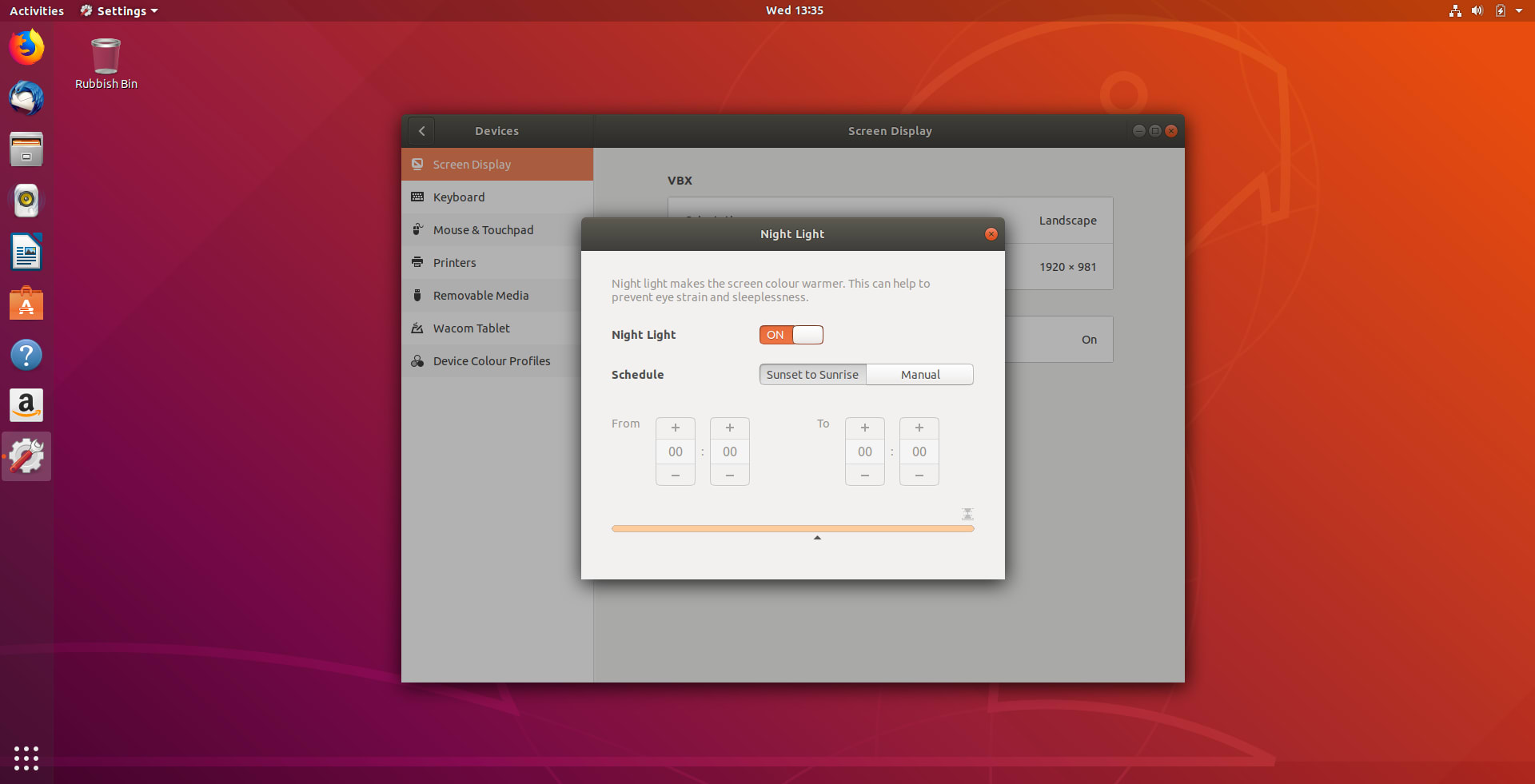Open Wacom Tablet settings
Screen dimensions: 1535x784
click(x=497, y=328)
